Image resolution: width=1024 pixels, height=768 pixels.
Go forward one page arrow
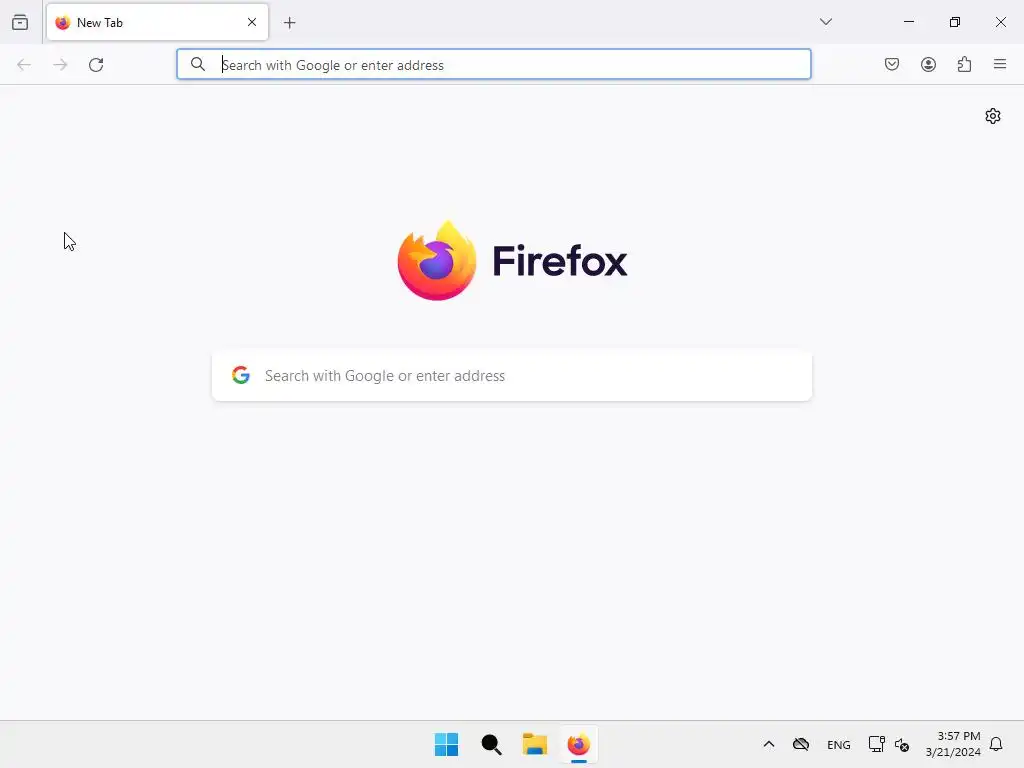[x=60, y=65]
